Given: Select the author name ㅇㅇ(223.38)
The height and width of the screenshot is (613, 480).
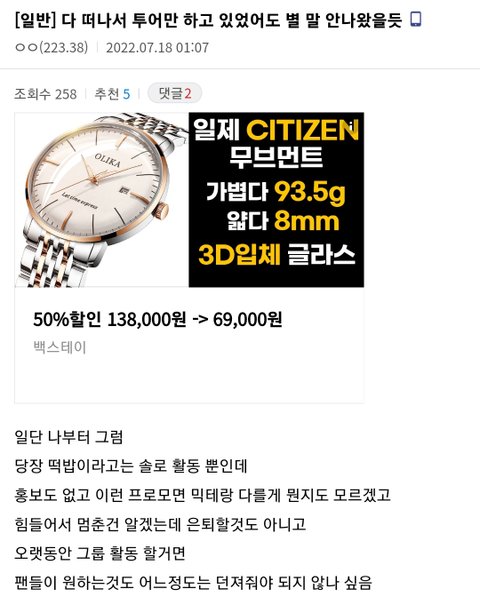Looking at the screenshot, I should coord(51,48).
